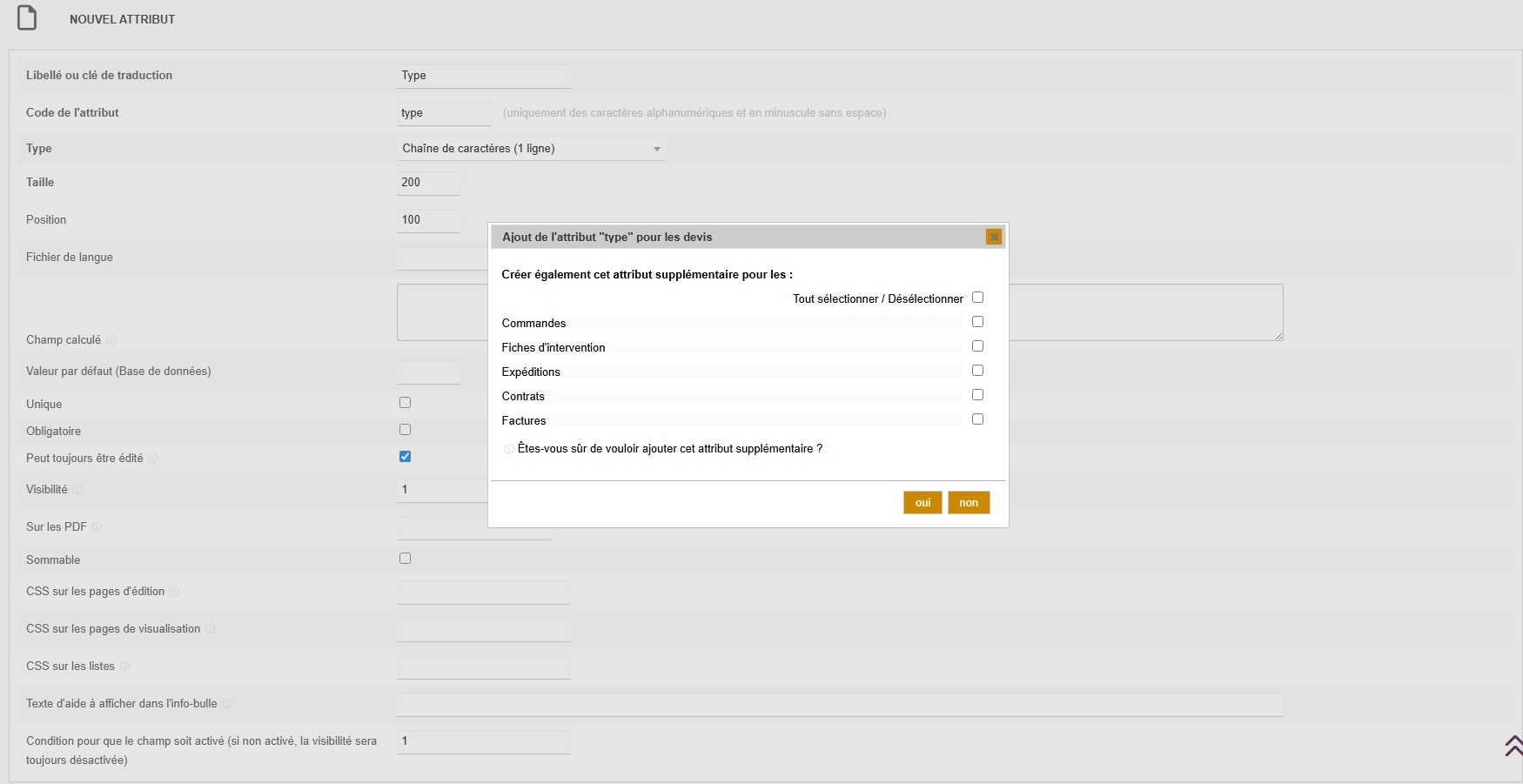Check the Commandes checkbox in dialog
Viewport: 1523px width, 784px height.
coord(977,322)
